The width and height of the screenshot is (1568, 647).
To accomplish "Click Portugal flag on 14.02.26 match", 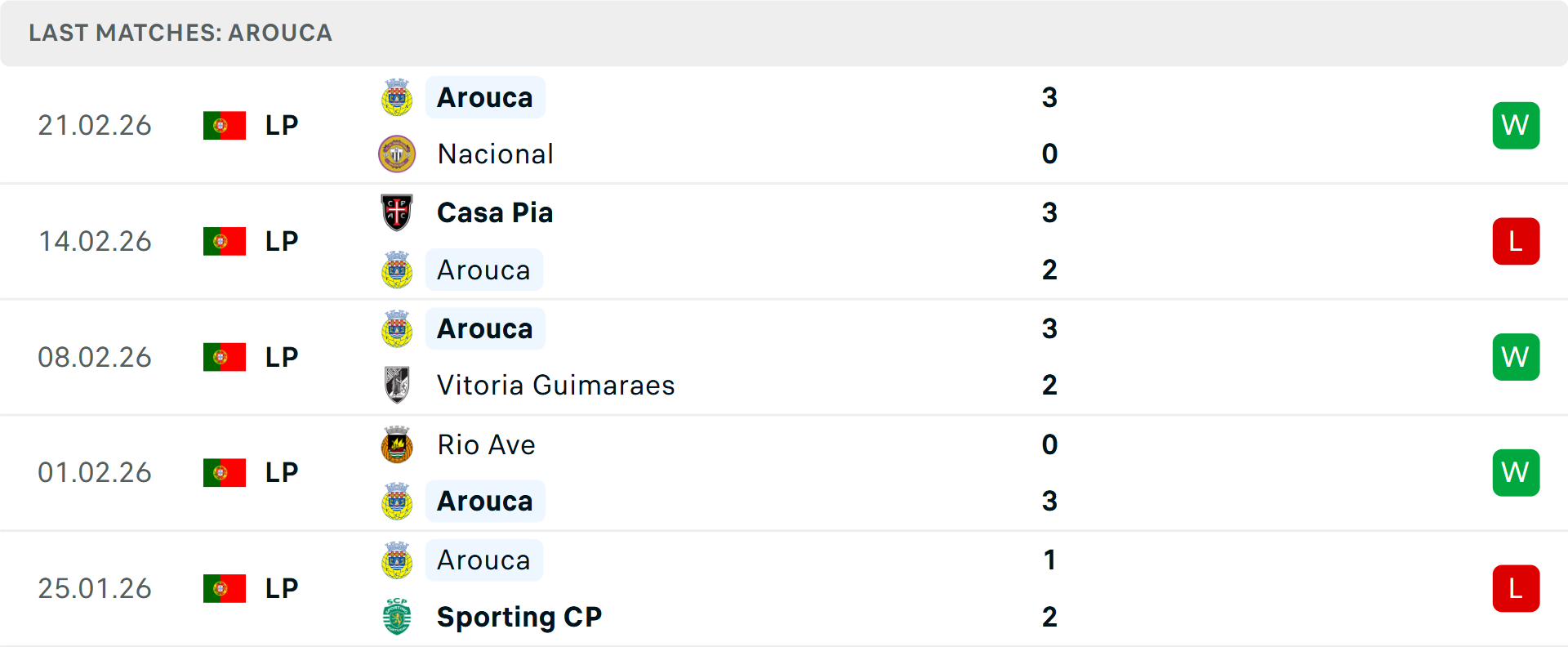I will coord(225,241).
